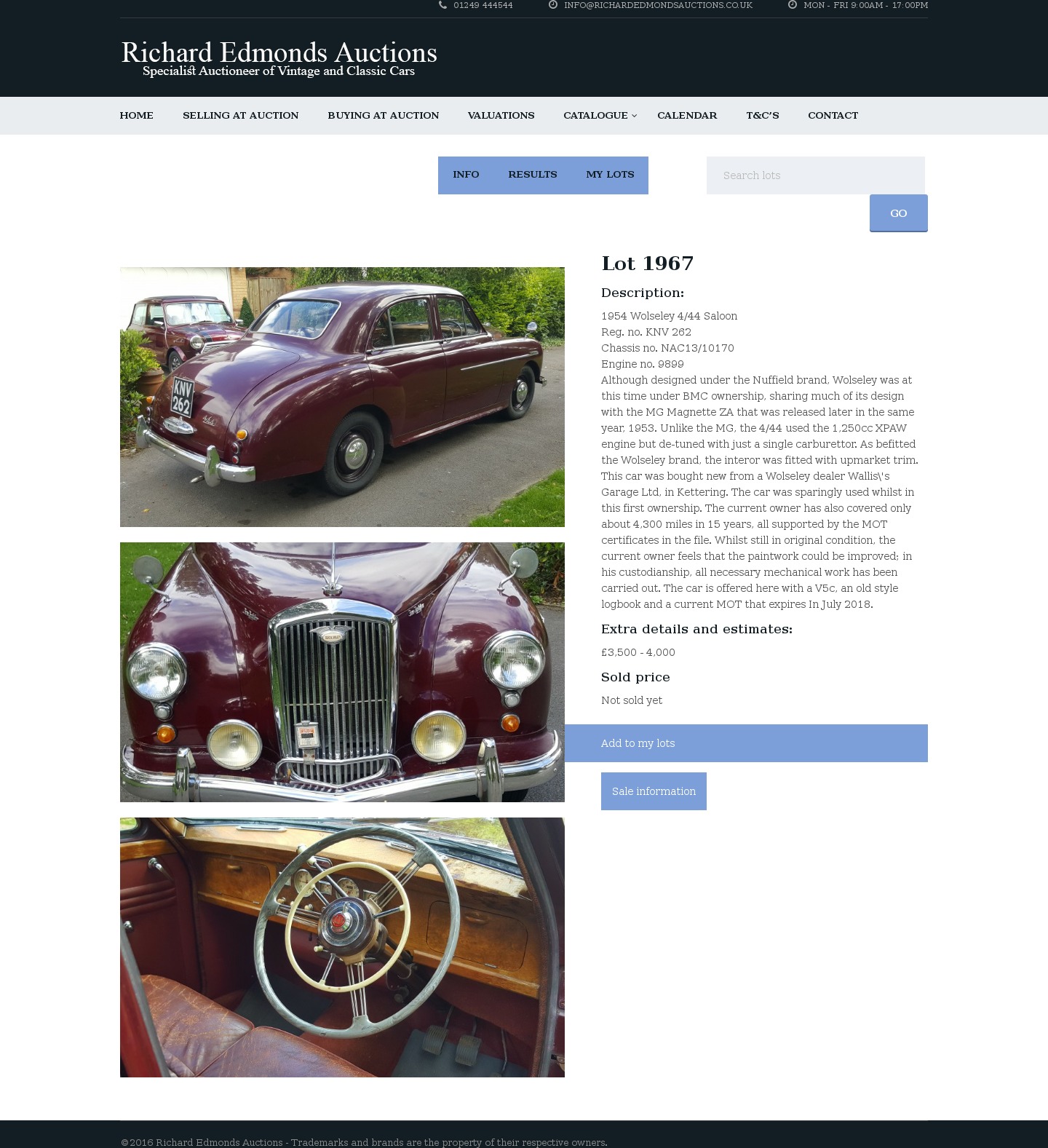View the T&C's page
The height and width of the screenshot is (1148, 1048).
(x=763, y=116)
